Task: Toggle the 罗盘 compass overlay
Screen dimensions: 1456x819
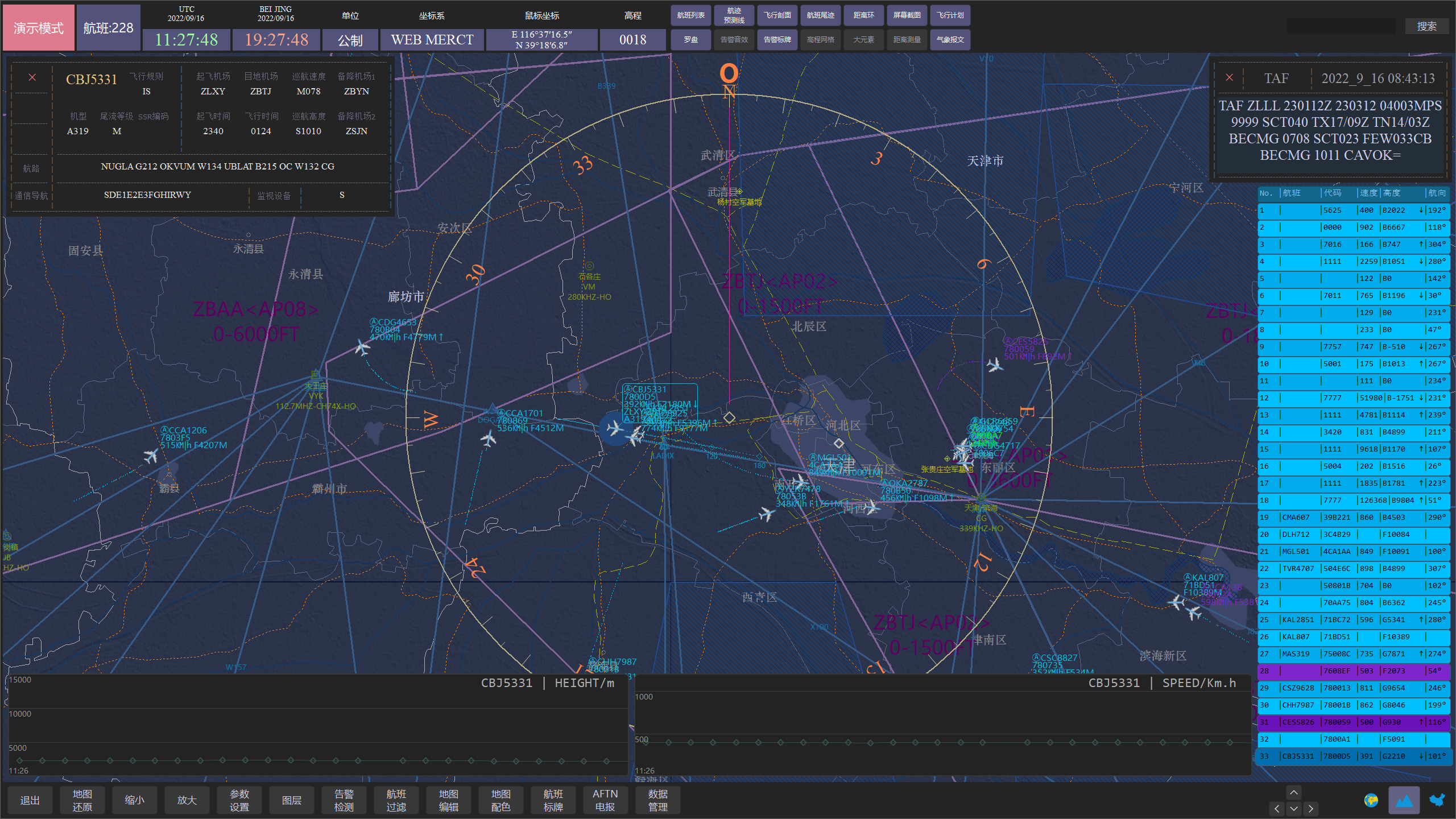Action: pyautogui.click(x=691, y=40)
